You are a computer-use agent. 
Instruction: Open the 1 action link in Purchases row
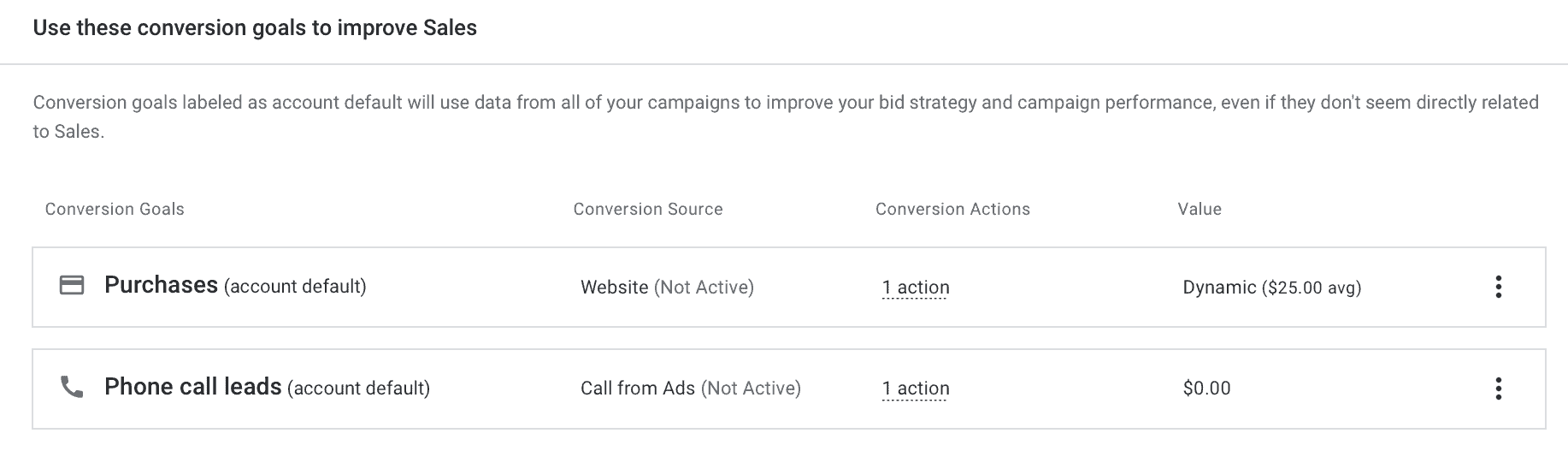(916, 288)
